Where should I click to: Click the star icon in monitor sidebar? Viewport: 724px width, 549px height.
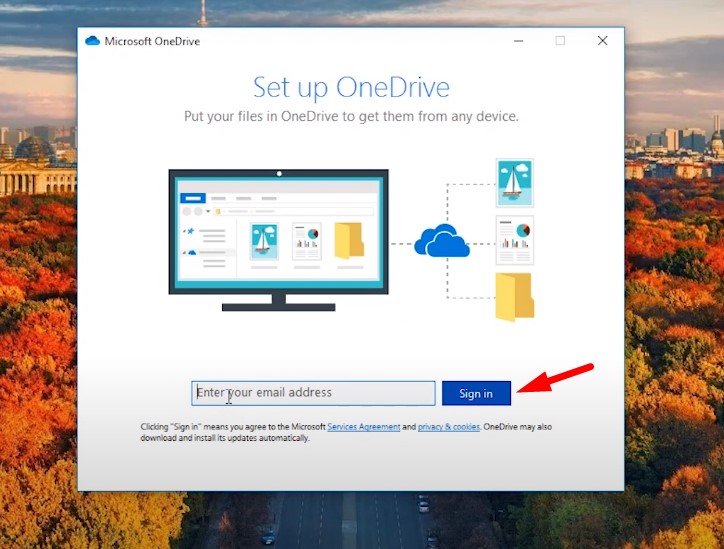[188, 232]
